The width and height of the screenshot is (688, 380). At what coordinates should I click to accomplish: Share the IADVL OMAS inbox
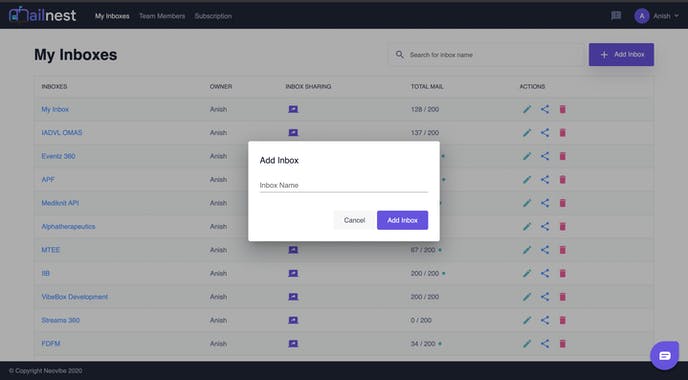545,133
